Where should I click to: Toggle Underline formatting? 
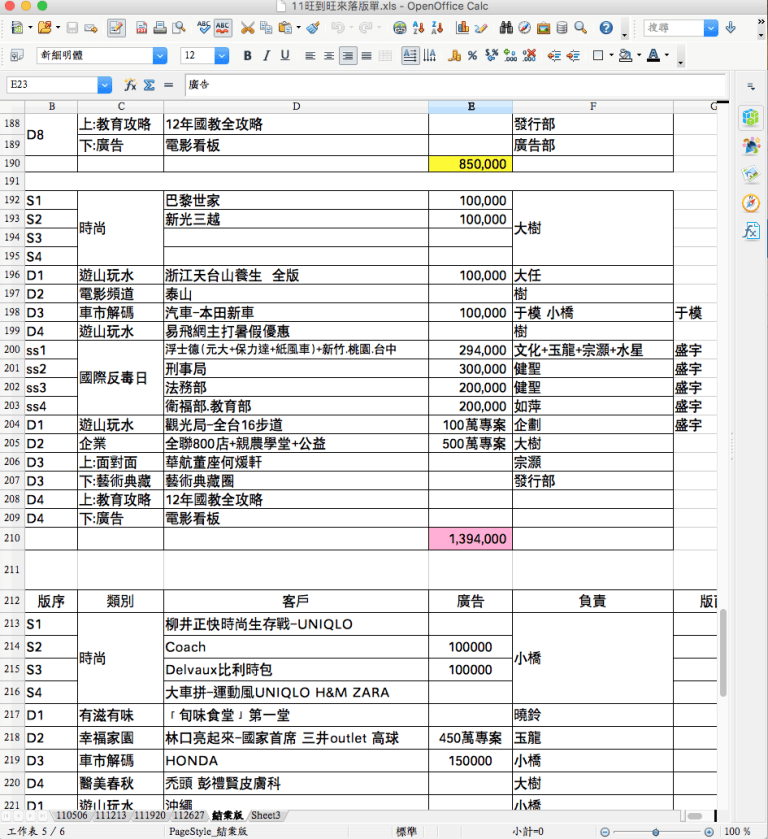[285, 56]
